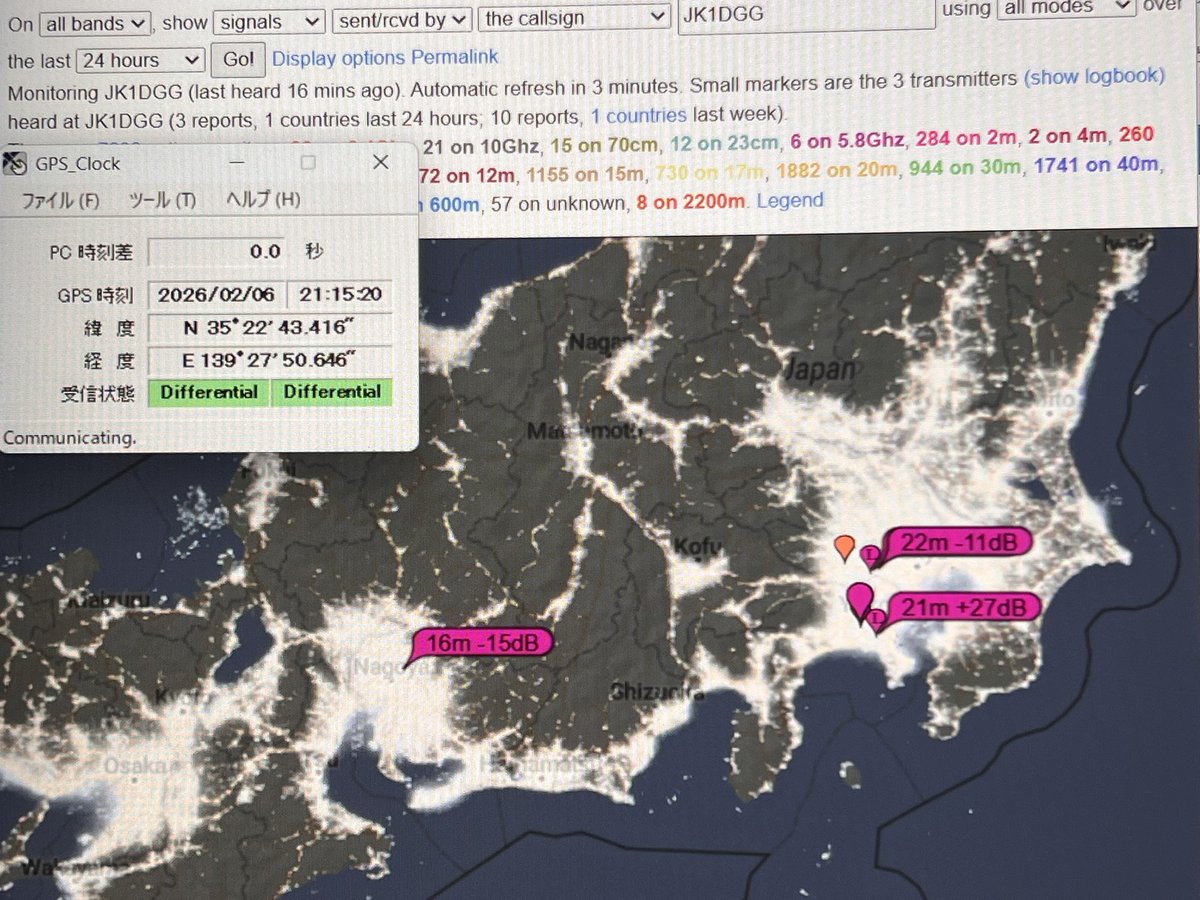1200x900 pixels.
Task: Click the GPS time 21:15:20 field
Action: click(x=340, y=295)
